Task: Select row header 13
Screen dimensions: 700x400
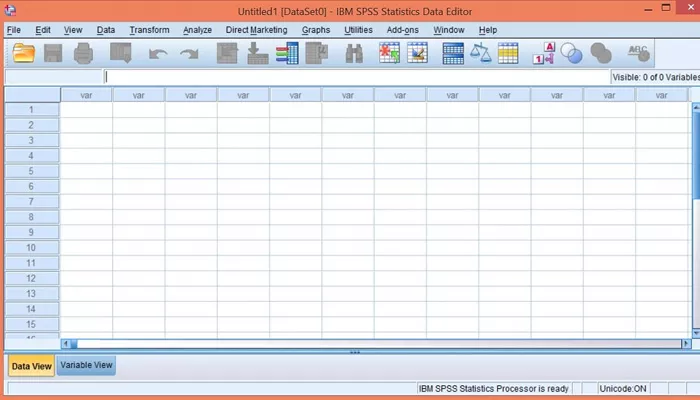Action: click(x=32, y=294)
